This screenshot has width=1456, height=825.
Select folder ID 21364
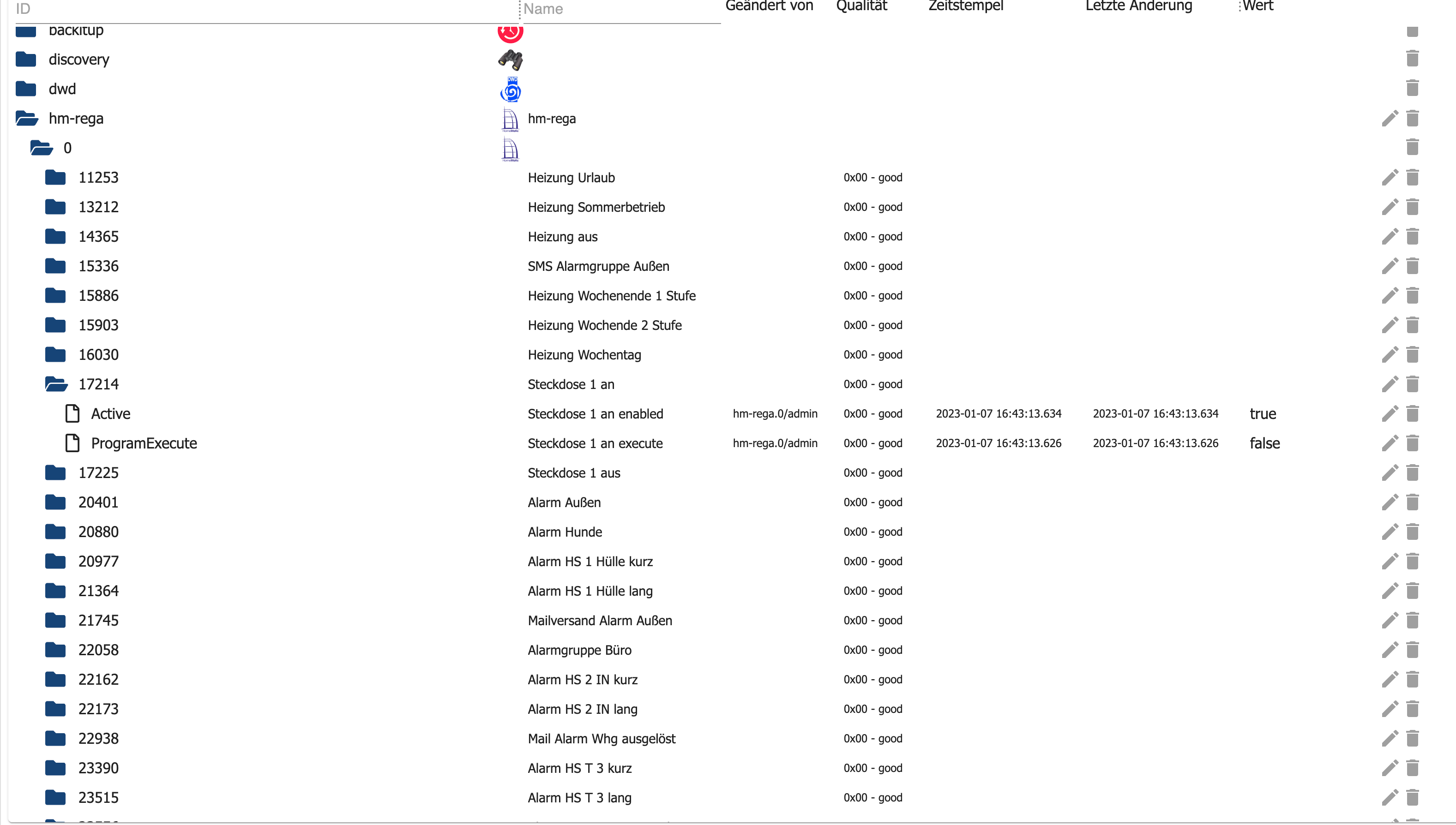[x=99, y=591]
